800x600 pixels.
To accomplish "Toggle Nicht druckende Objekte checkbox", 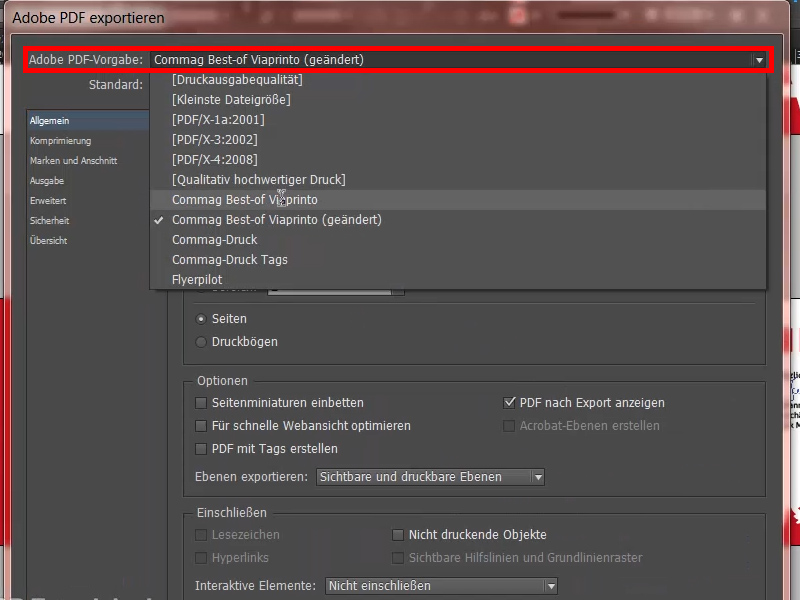I will pyautogui.click(x=398, y=535).
